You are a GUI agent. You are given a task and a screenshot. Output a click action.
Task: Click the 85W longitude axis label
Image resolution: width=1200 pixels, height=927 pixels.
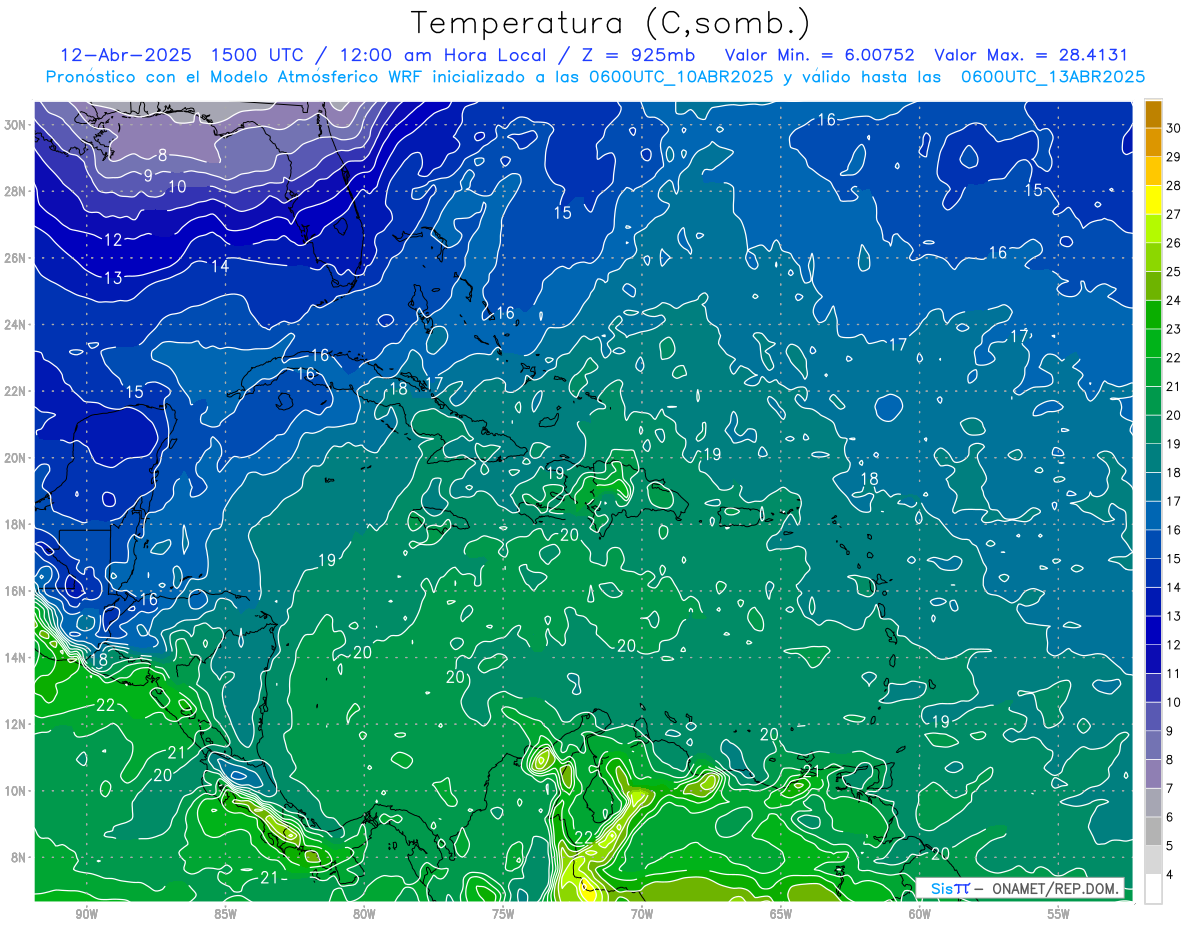[x=225, y=914]
